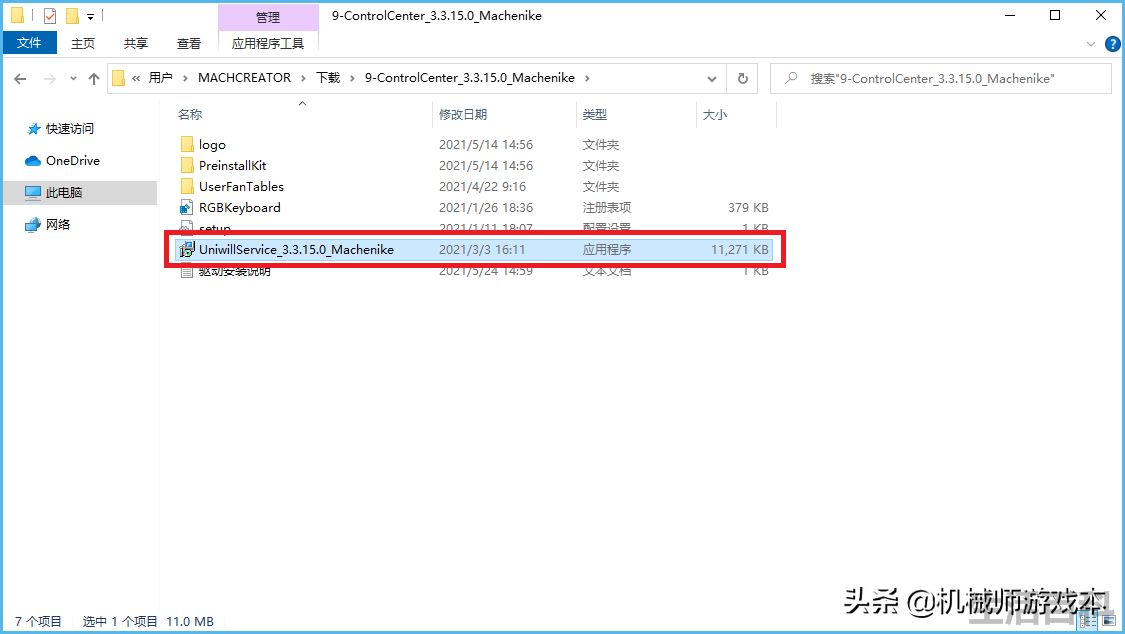This screenshot has width=1125, height=634.
Task: Click the 2021/3/3 16:11 date cell
Action: [x=482, y=250]
